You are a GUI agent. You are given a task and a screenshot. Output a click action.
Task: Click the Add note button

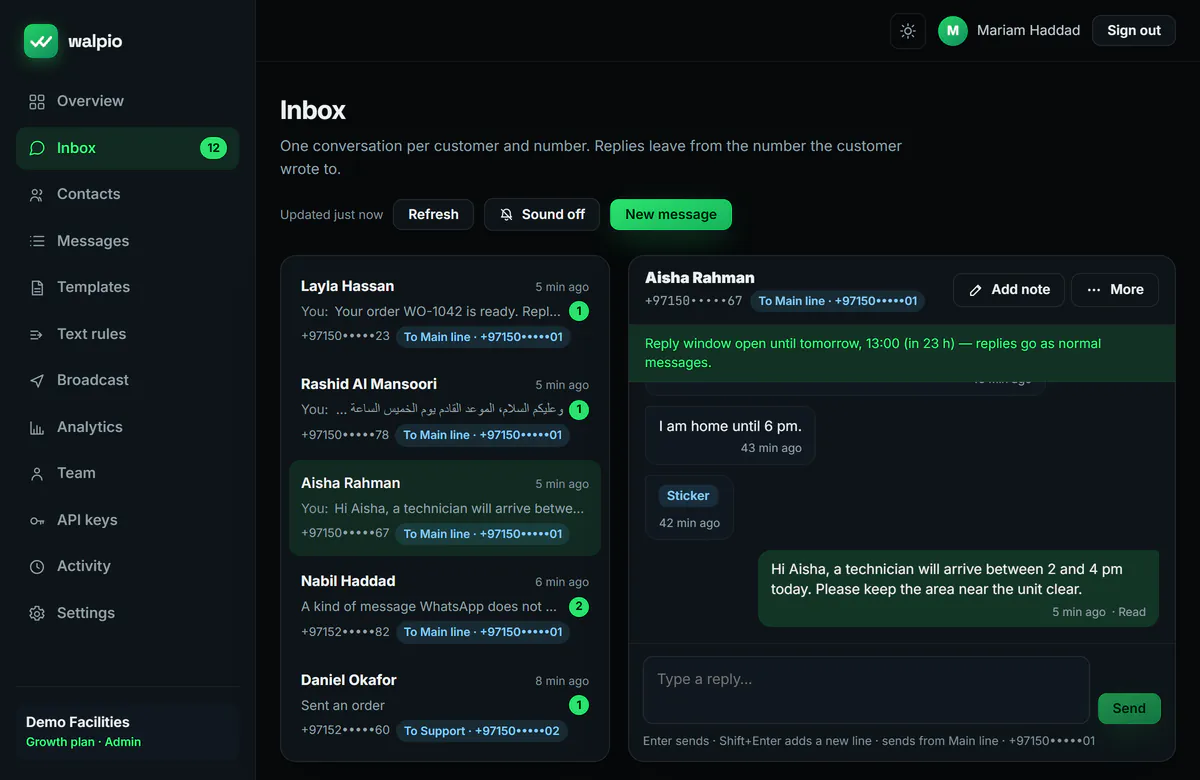pos(1010,290)
